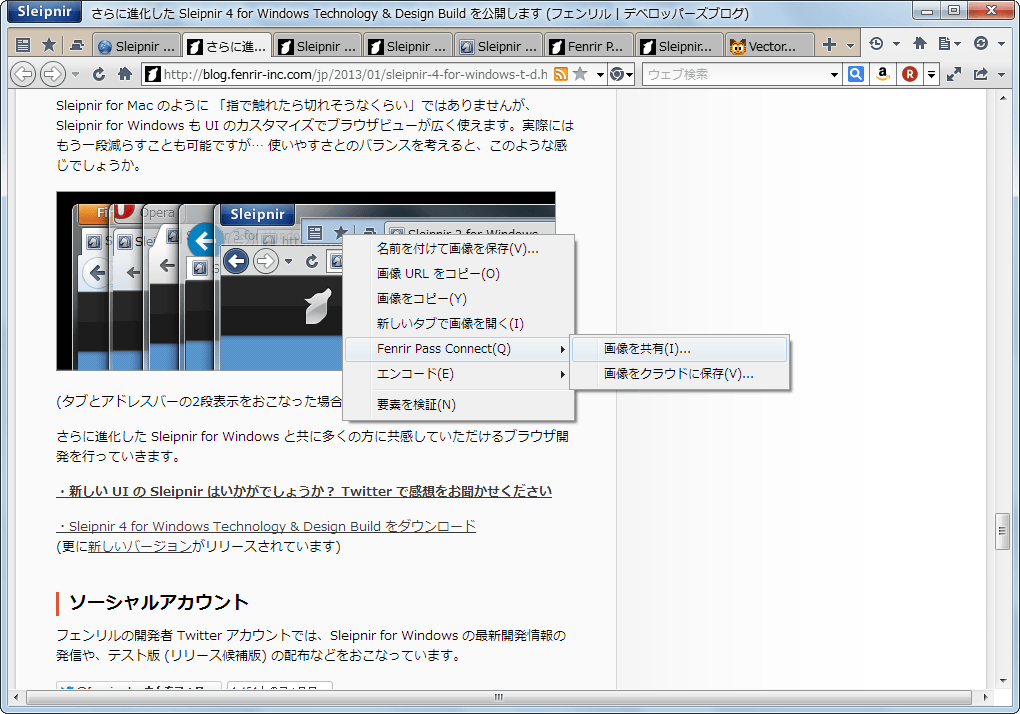This screenshot has width=1020, height=714.
Task: Click RSS feed icon in address bar
Action: [x=561, y=74]
